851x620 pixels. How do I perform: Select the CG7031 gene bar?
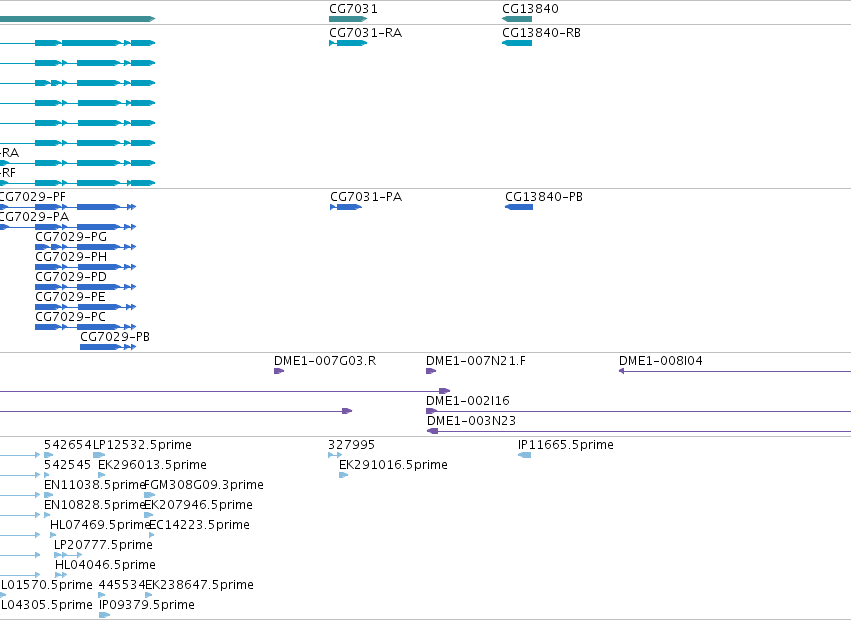[x=348, y=19]
